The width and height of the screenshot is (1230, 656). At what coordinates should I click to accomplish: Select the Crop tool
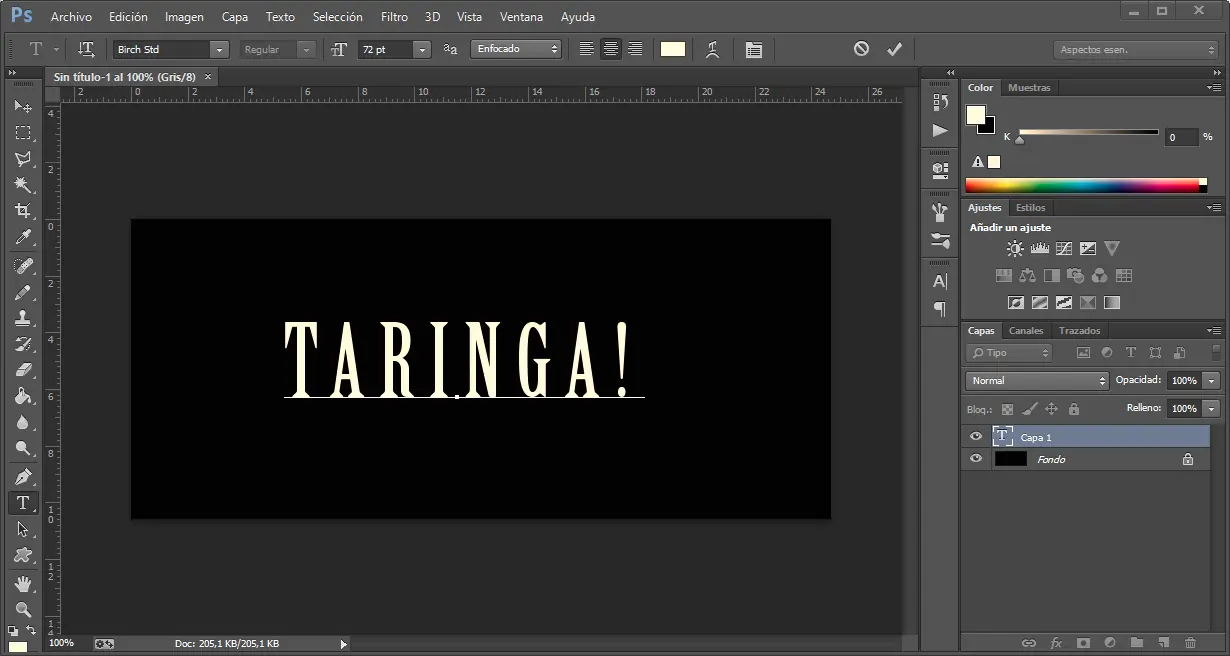23,210
